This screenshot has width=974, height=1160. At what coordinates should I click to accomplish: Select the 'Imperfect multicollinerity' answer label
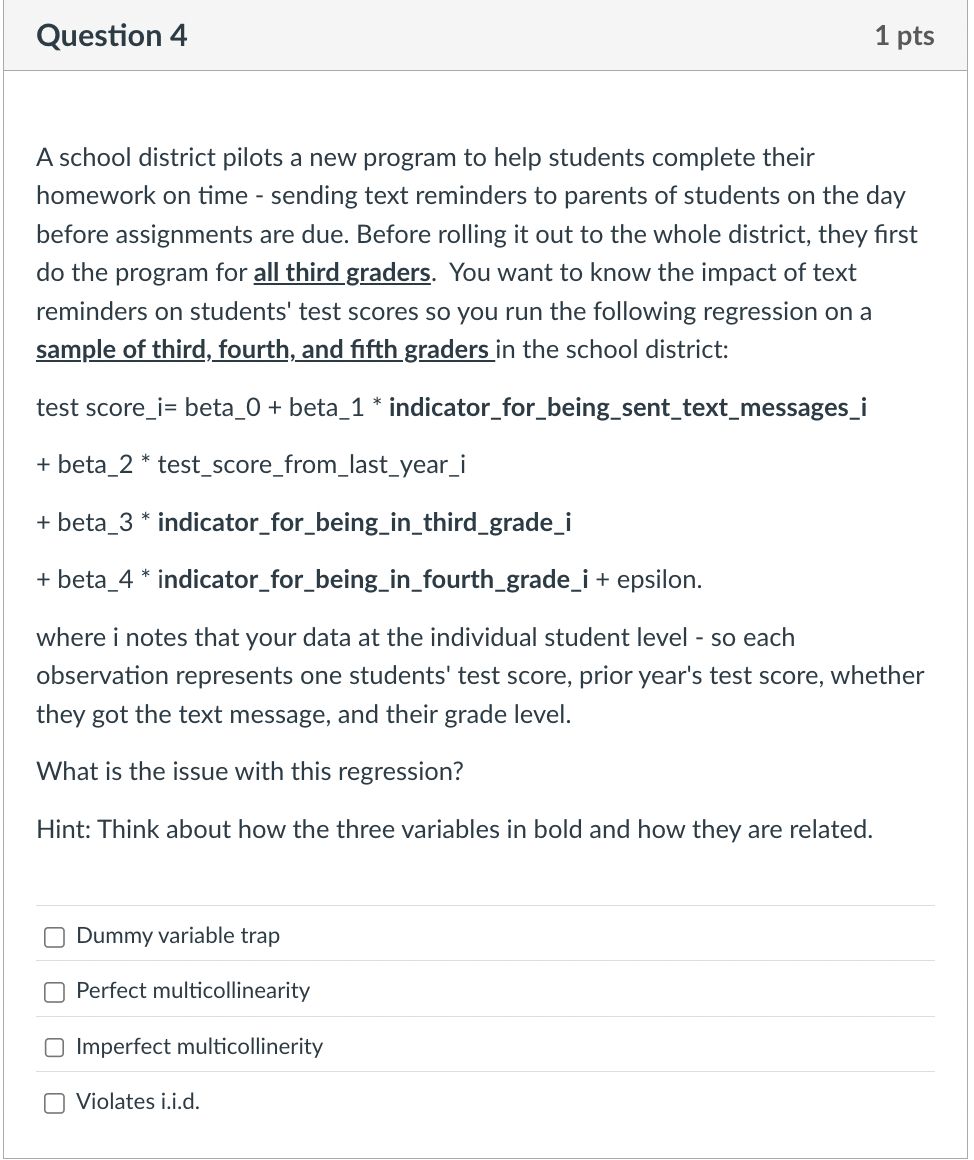(198, 1046)
